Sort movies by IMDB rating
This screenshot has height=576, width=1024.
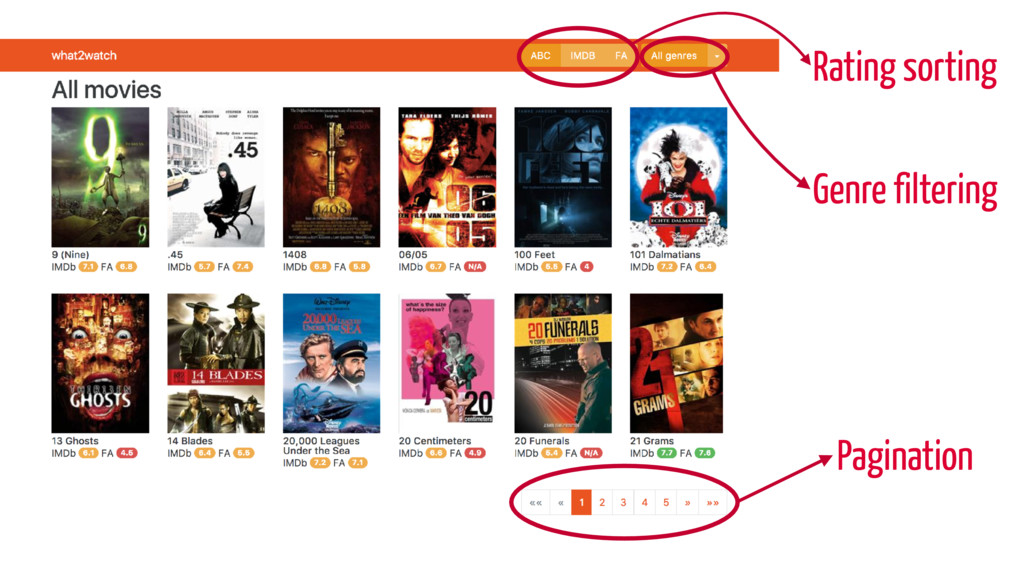583,56
